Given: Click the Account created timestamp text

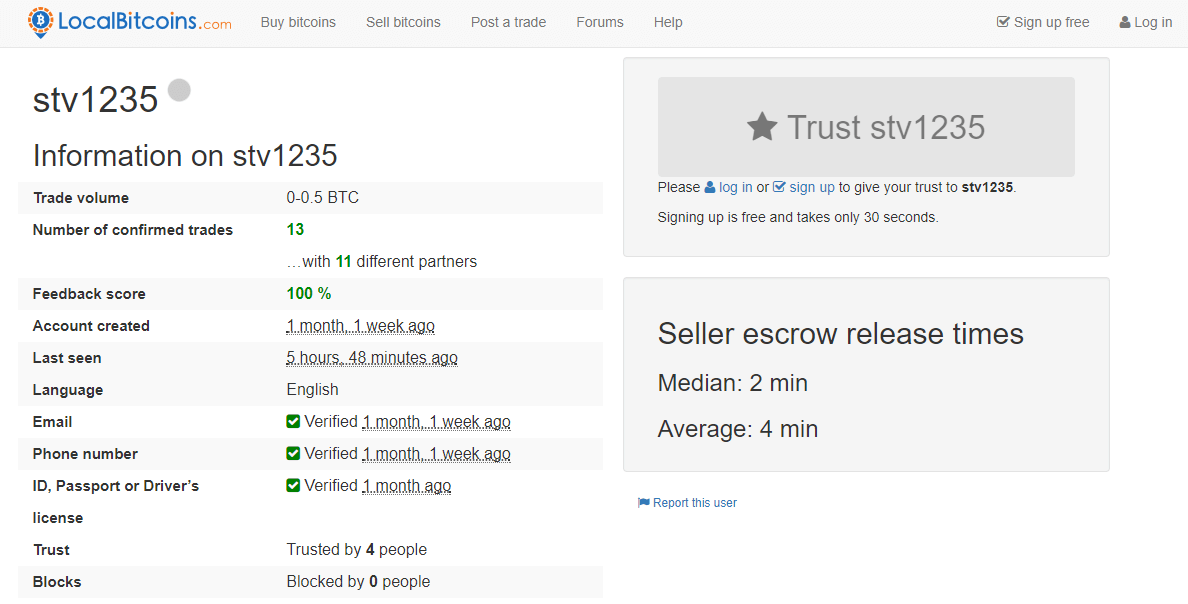Looking at the screenshot, I should click(361, 326).
